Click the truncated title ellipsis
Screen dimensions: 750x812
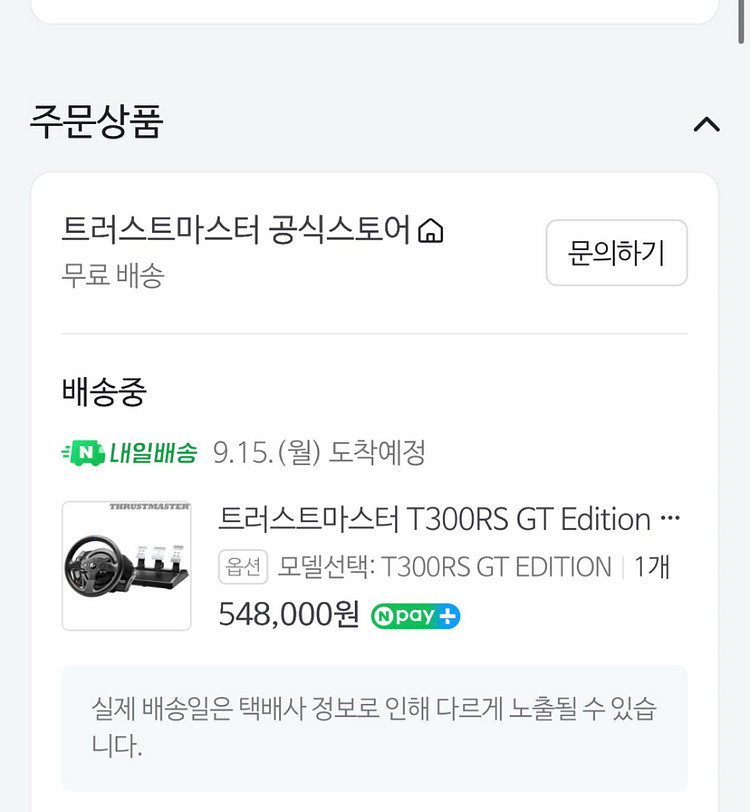point(671,520)
